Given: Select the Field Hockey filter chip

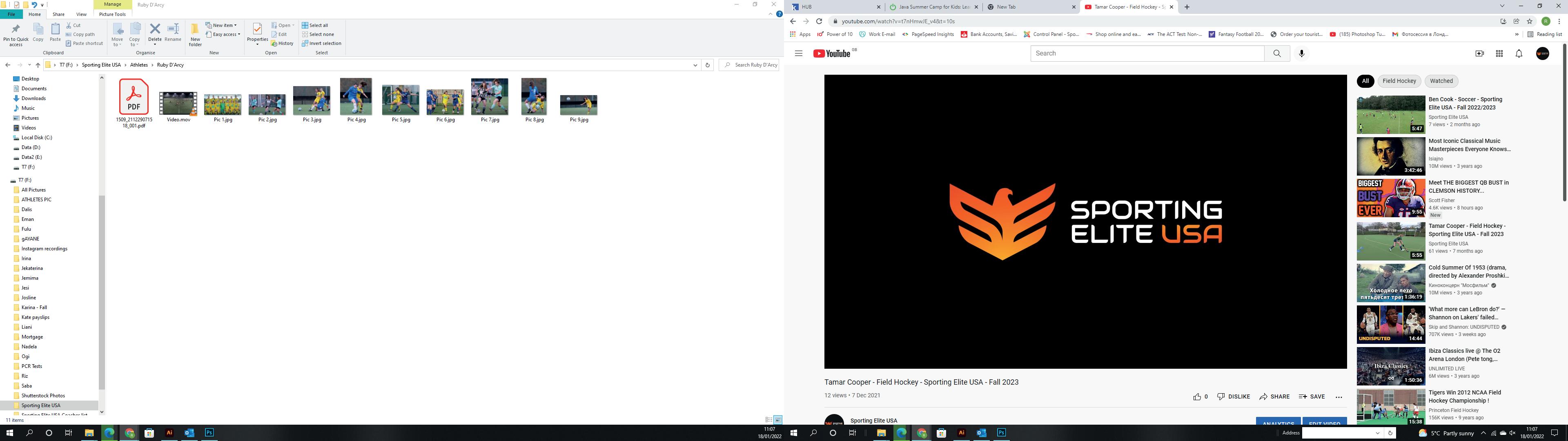Looking at the screenshot, I should (x=1399, y=81).
